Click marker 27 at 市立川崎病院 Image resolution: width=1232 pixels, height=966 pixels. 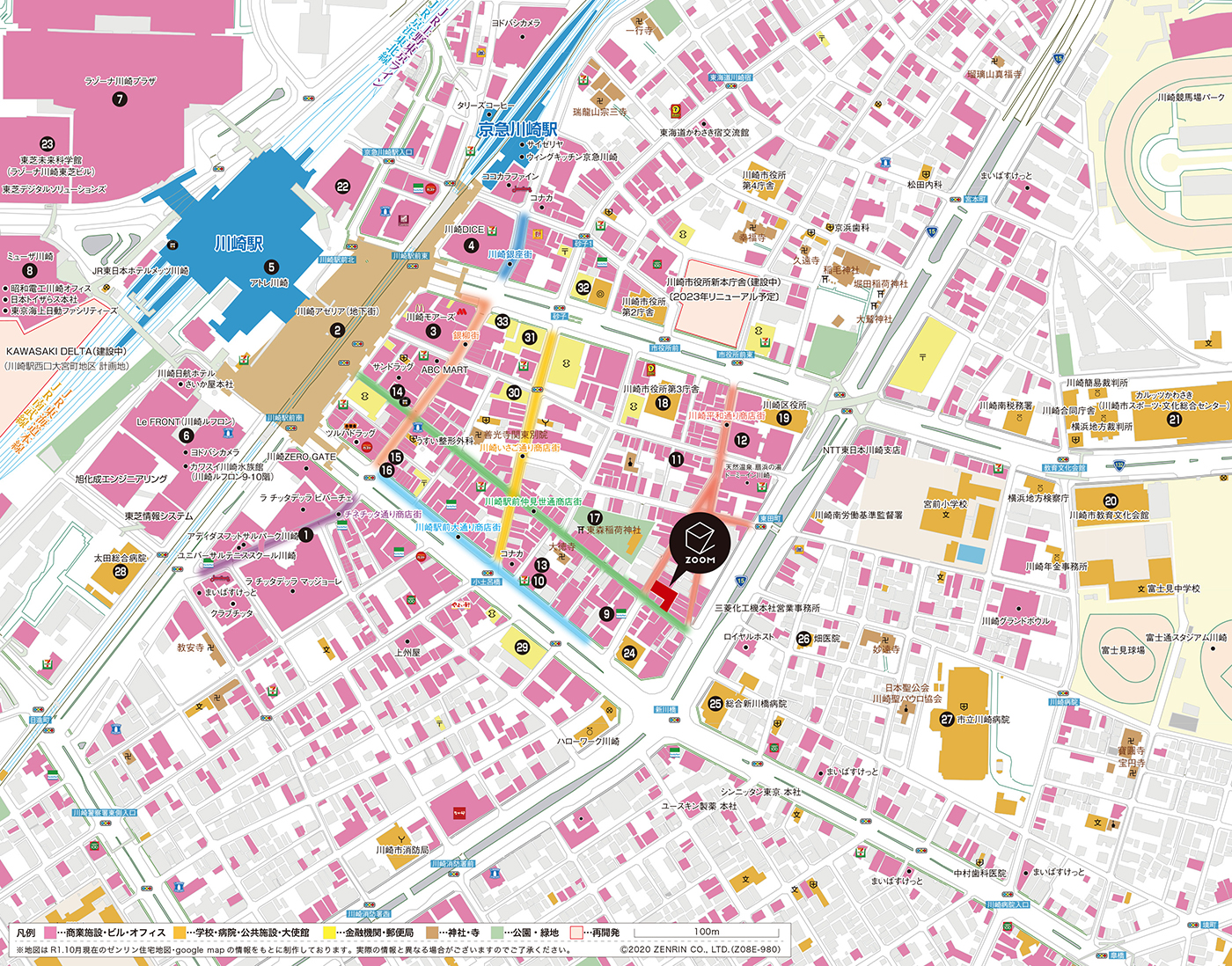click(x=947, y=720)
